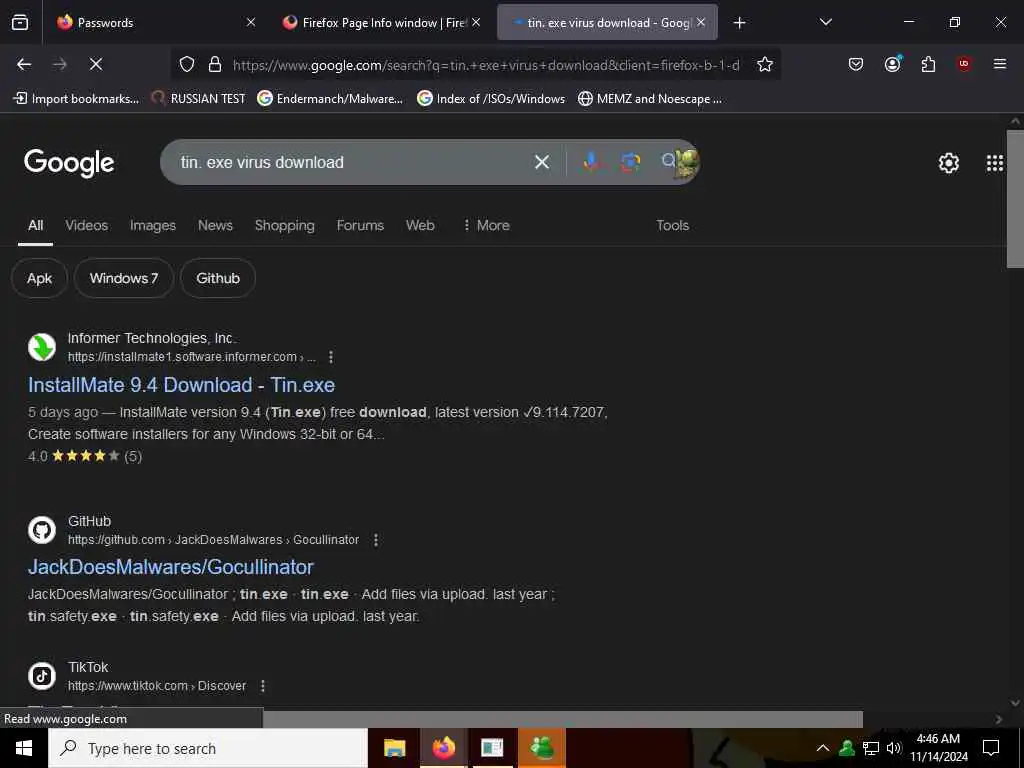This screenshot has width=1024, height=768.
Task: Save page to Pocket
Action: click(x=856, y=64)
